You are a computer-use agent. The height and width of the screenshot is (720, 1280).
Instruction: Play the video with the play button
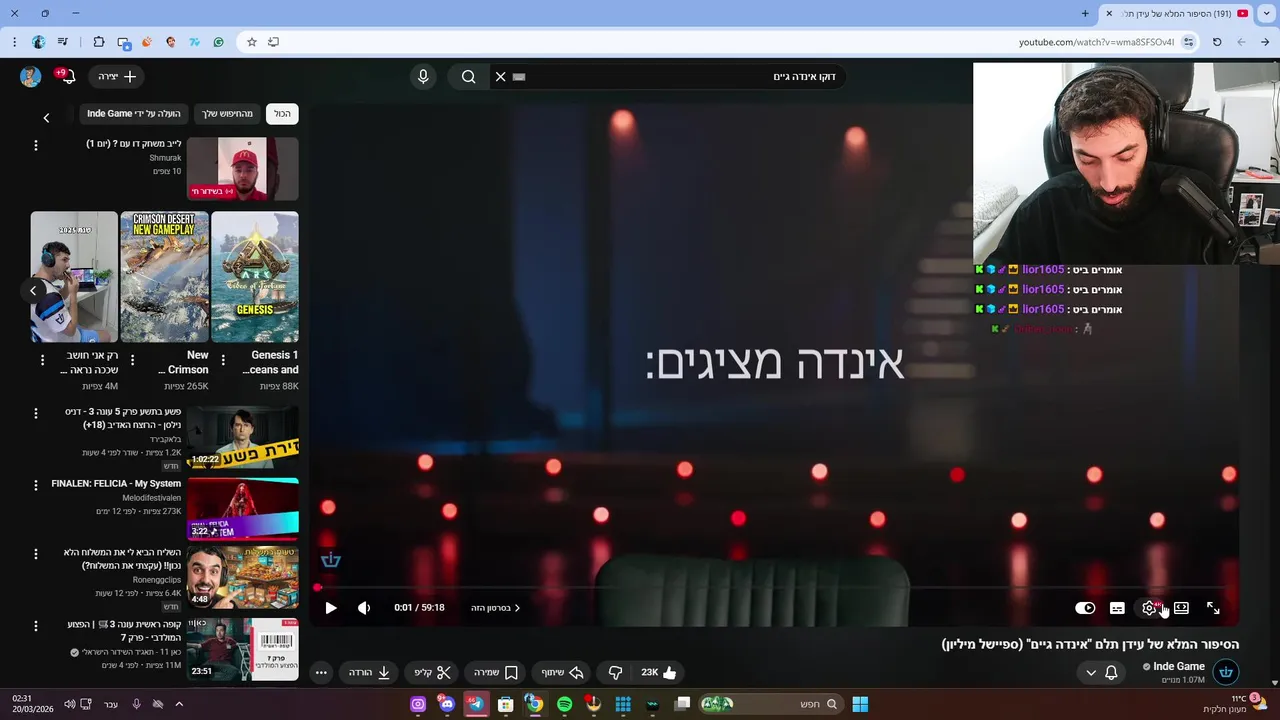click(331, 608)
